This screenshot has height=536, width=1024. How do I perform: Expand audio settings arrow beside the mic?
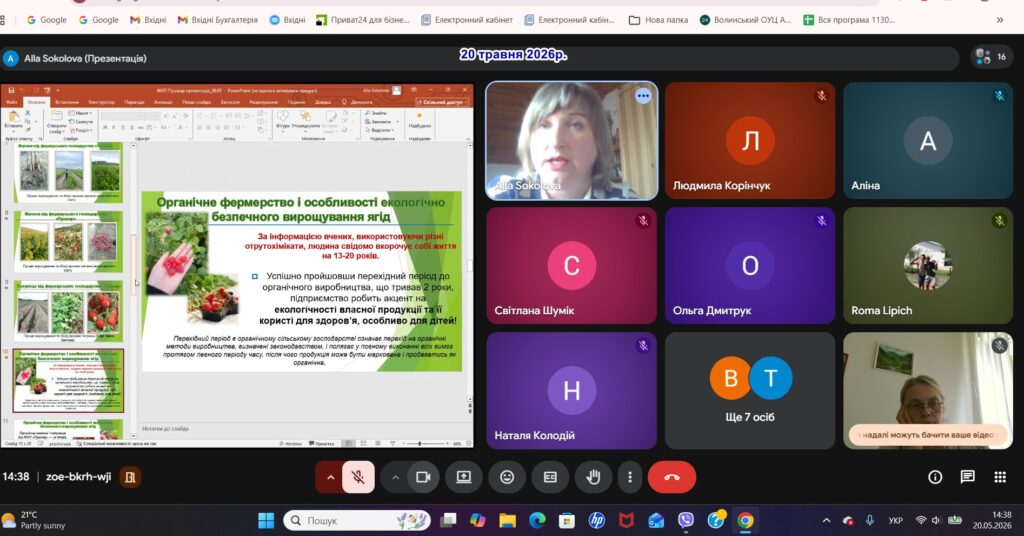pyautogui.click(x=330, y=477)
